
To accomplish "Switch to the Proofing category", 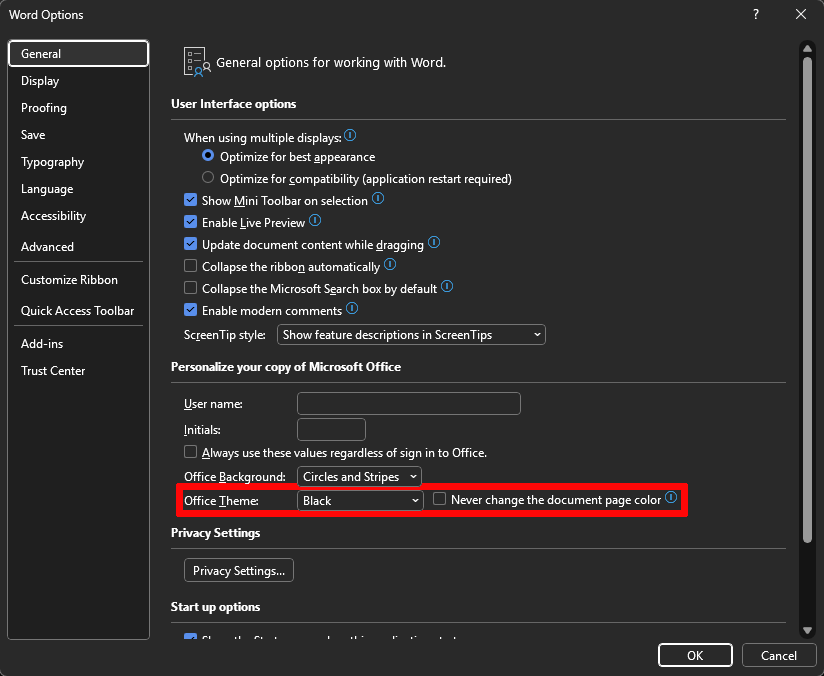I will 44,108.
